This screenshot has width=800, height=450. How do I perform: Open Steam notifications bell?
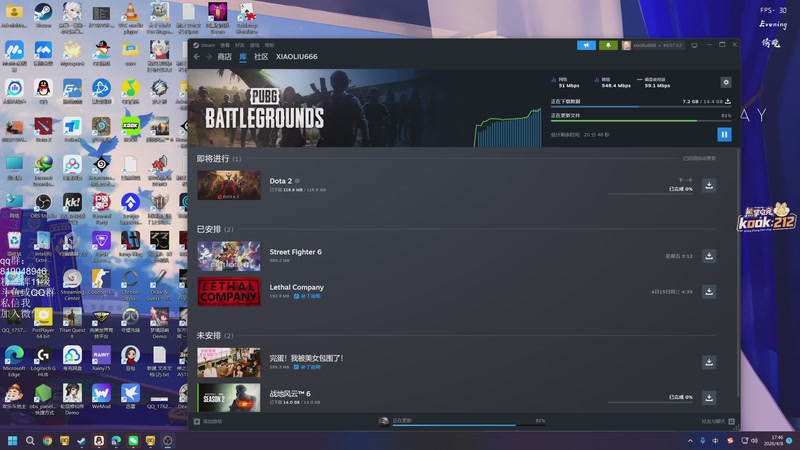(x=608, y=45)
